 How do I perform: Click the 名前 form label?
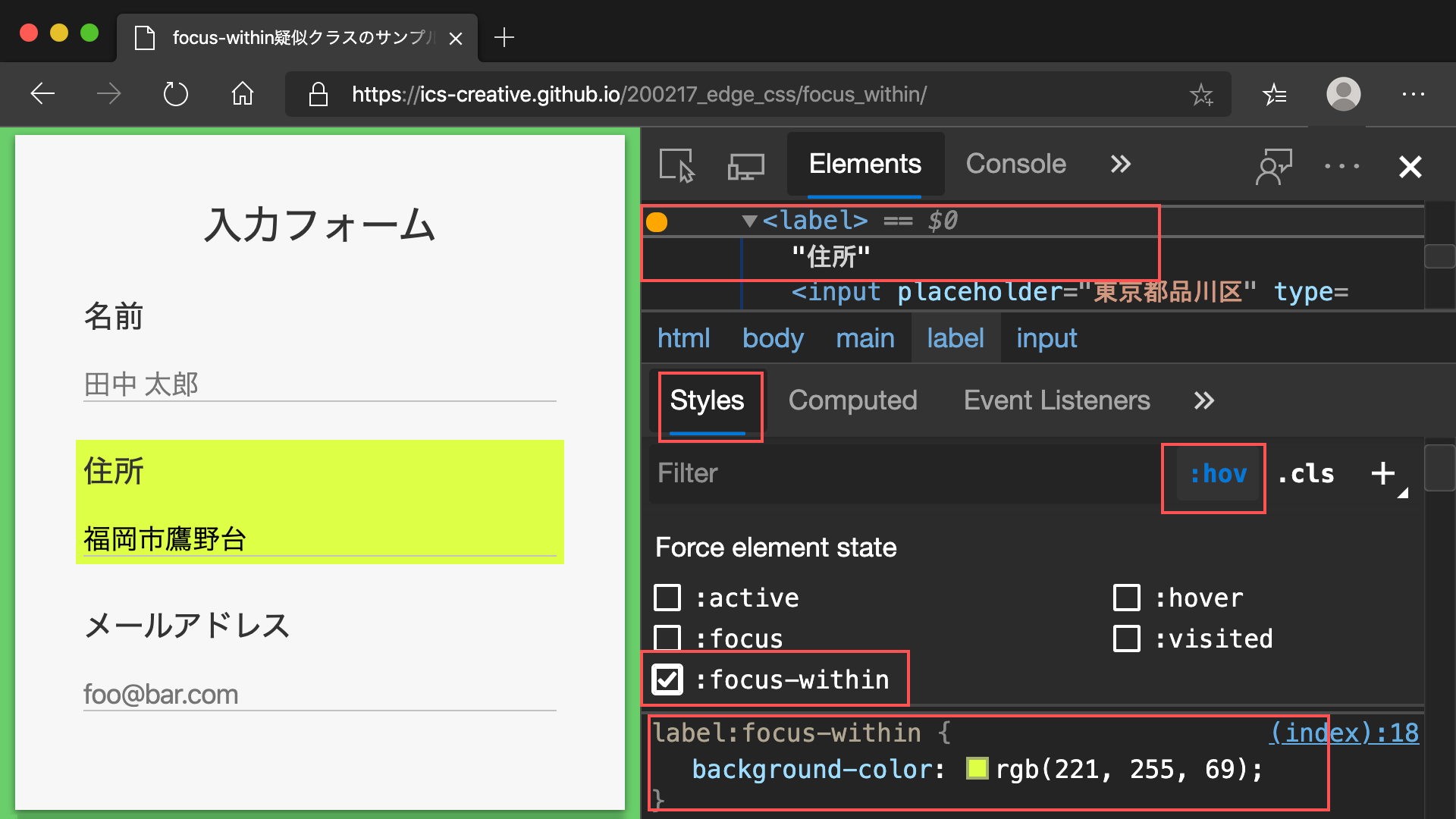click(x=114, y=316)
